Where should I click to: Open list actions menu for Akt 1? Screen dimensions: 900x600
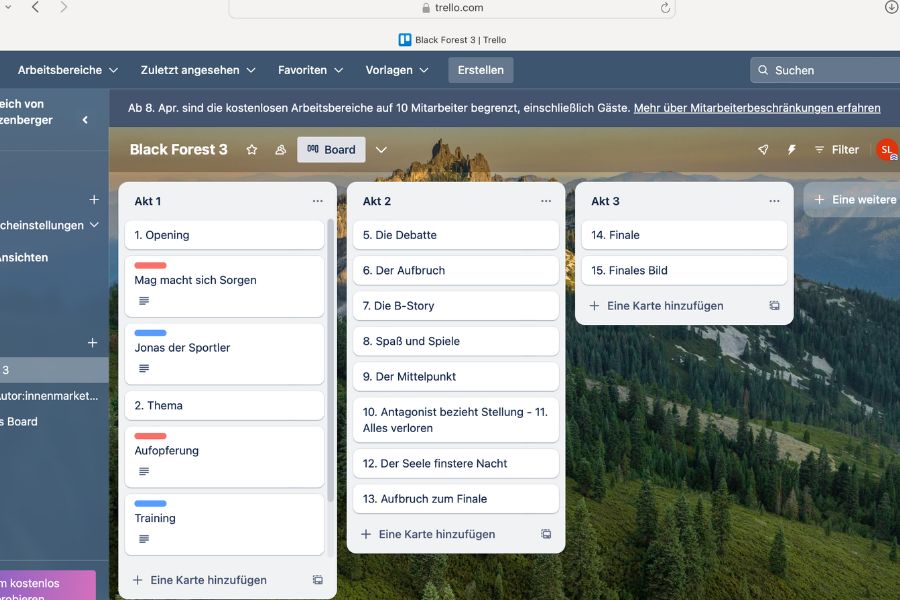click(317, 201)
